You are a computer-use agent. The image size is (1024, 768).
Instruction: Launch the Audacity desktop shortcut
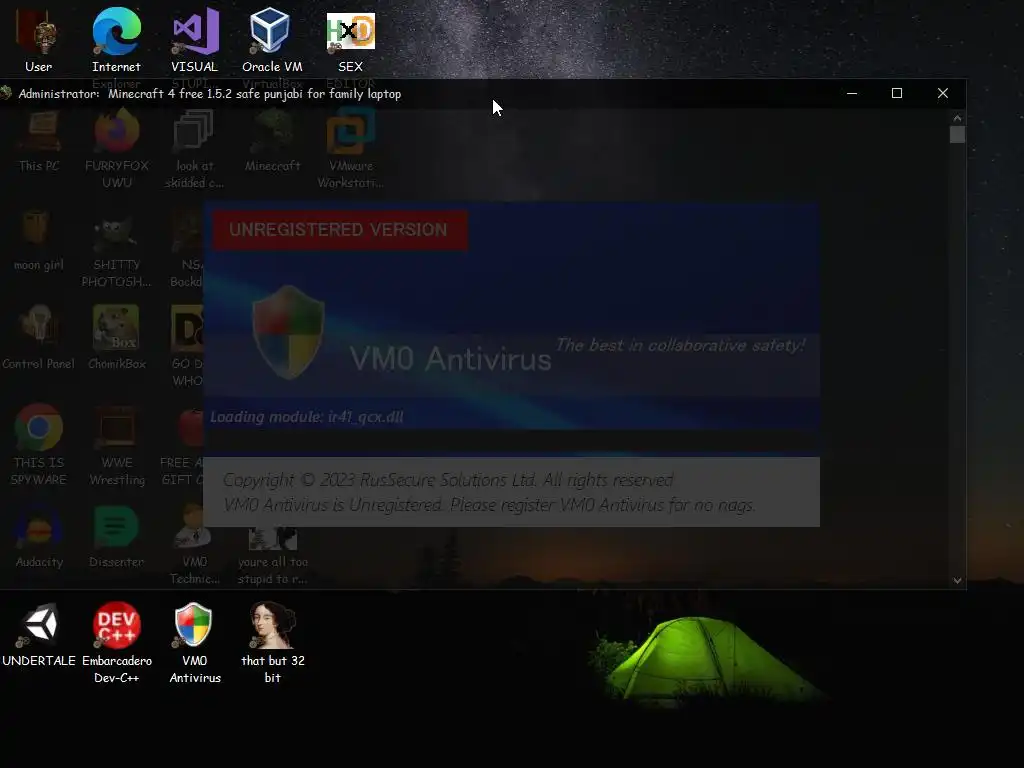(39, 537)
